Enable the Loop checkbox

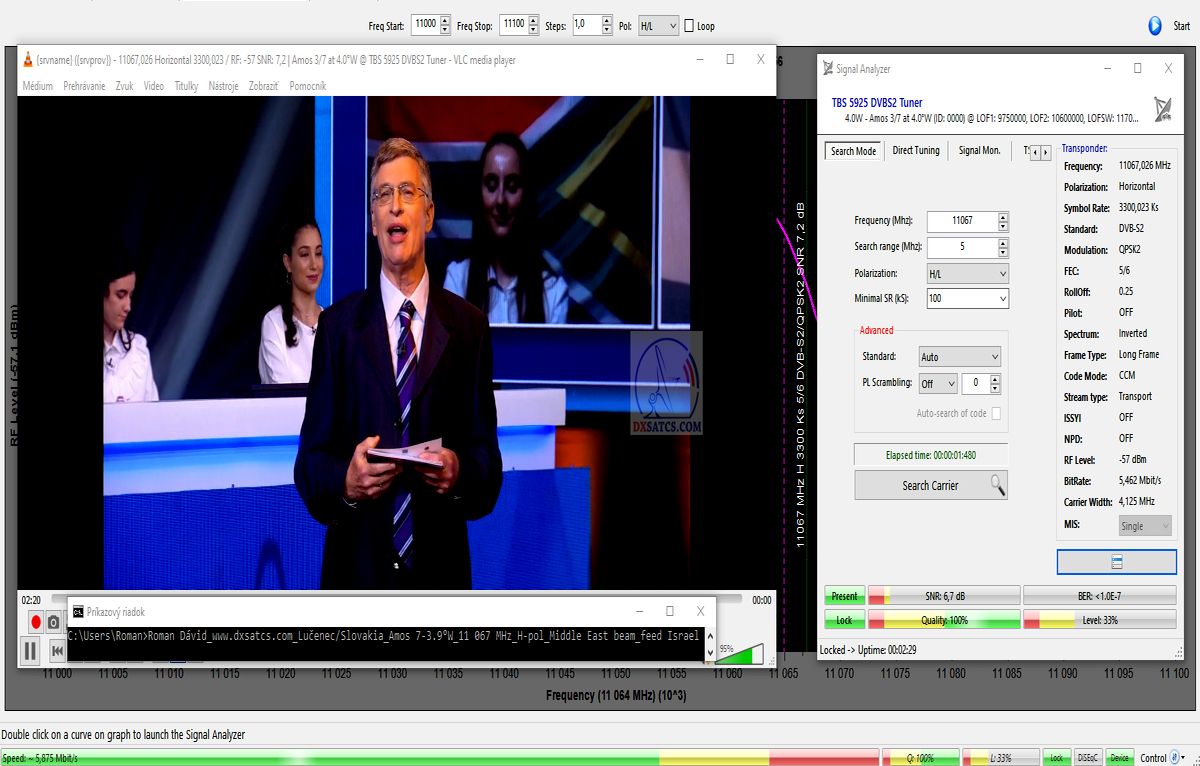tap(689, 26)
